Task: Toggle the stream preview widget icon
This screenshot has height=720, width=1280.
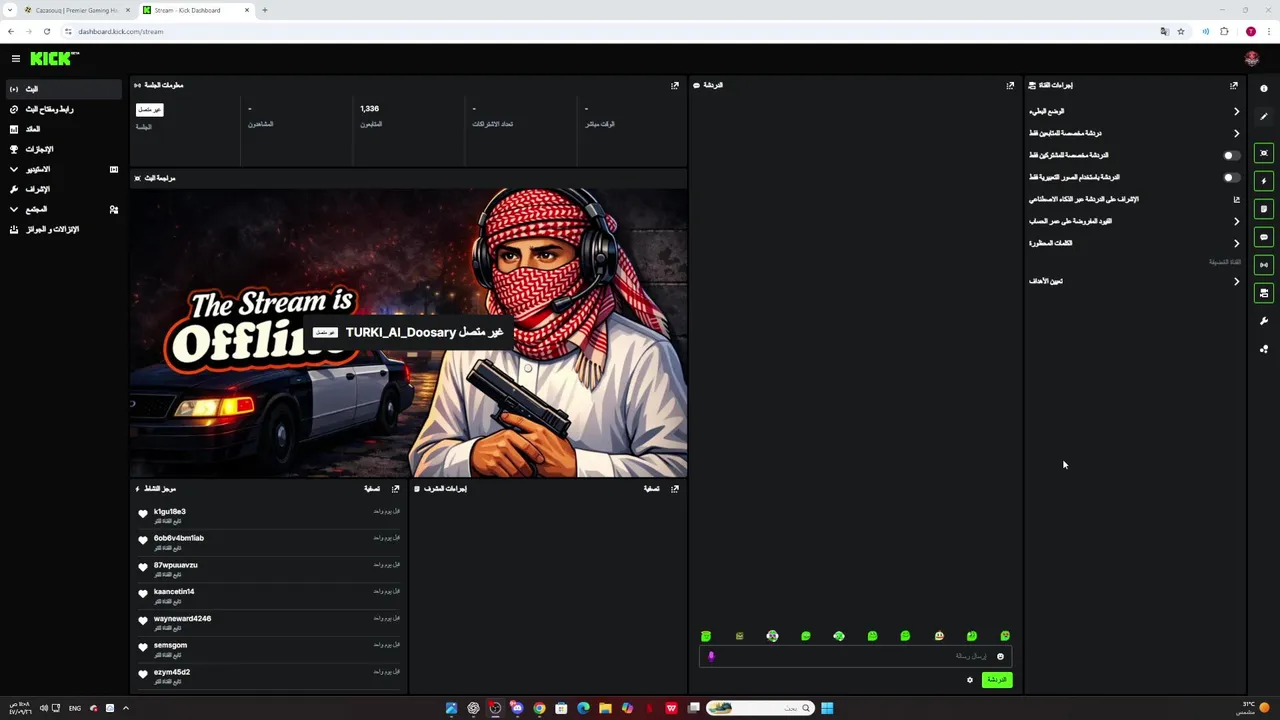Action: point(1264,153)
